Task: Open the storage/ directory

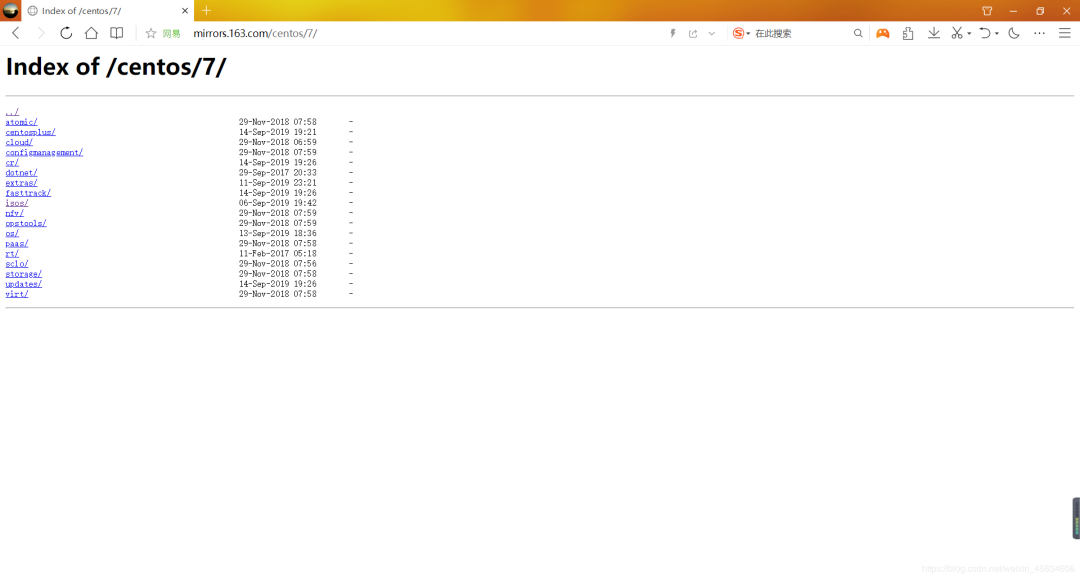Action: pos(23,273)
